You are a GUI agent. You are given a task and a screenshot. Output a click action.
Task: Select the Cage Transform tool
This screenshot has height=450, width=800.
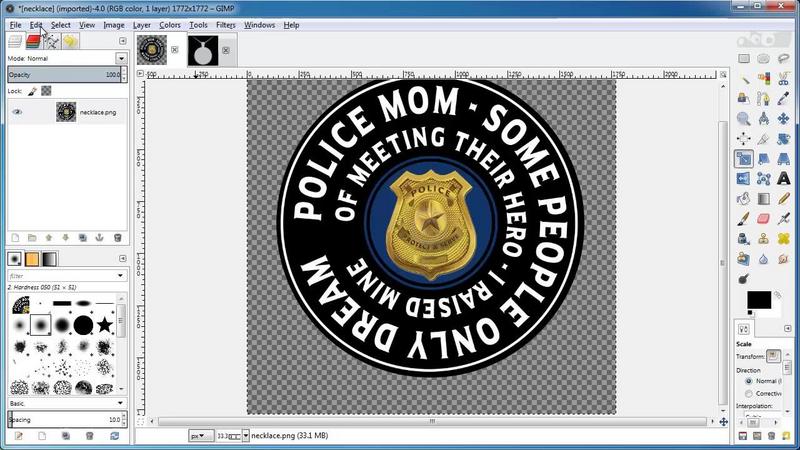tap(763, 179)
